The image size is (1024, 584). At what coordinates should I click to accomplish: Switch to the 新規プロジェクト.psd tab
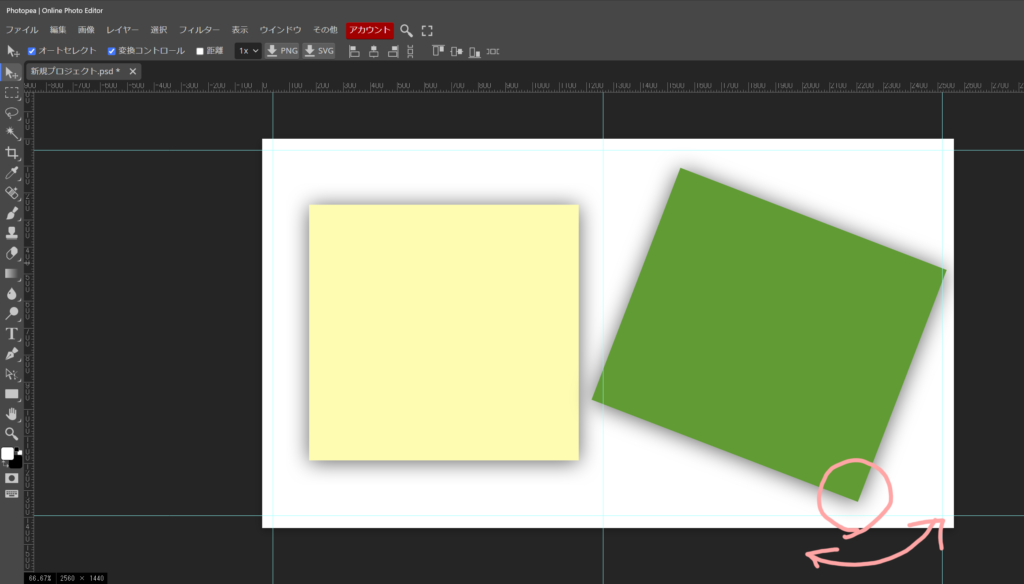point(74,72)
